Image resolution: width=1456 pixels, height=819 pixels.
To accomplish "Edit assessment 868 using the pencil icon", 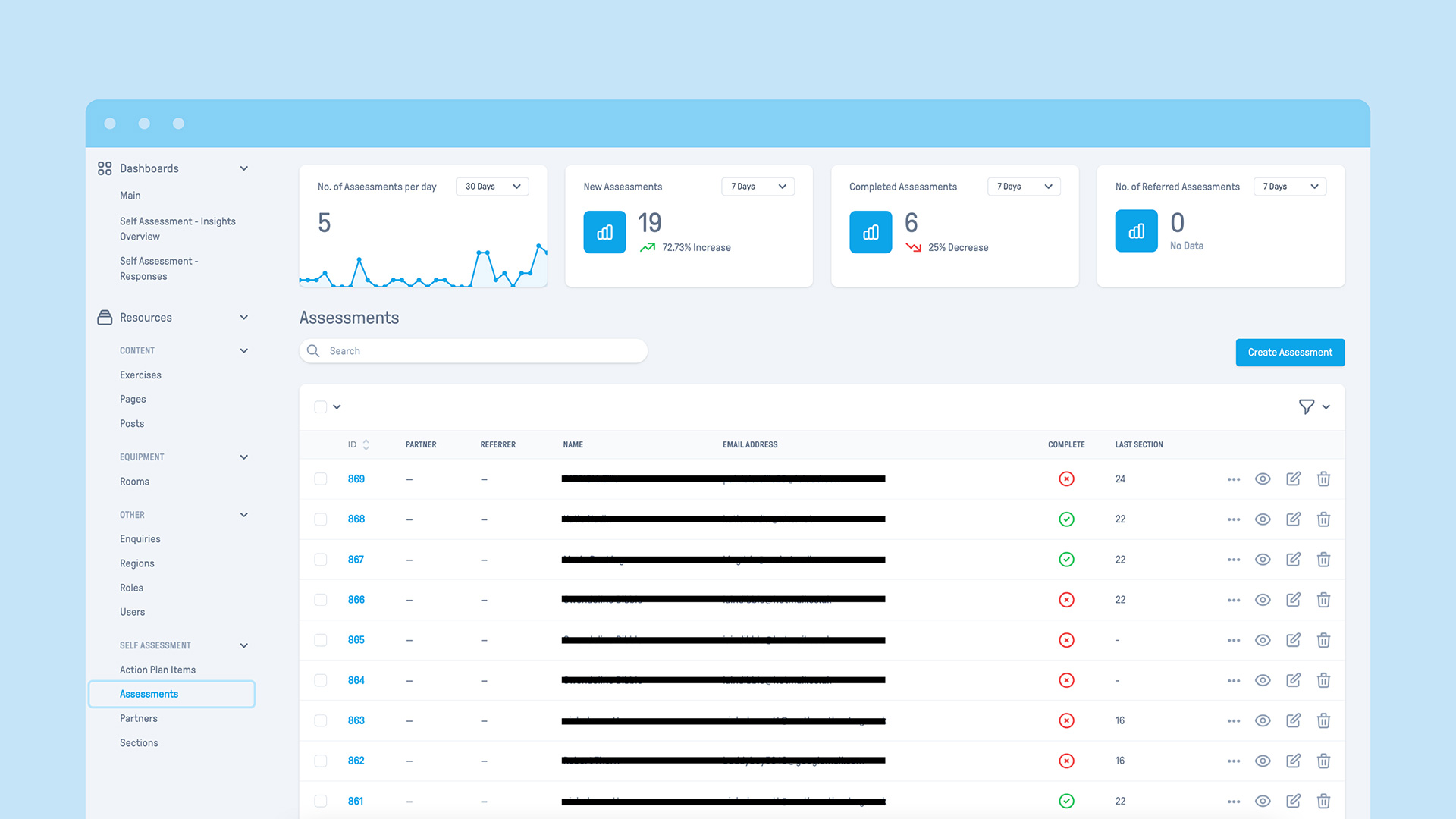I will tap(1293, 519).
